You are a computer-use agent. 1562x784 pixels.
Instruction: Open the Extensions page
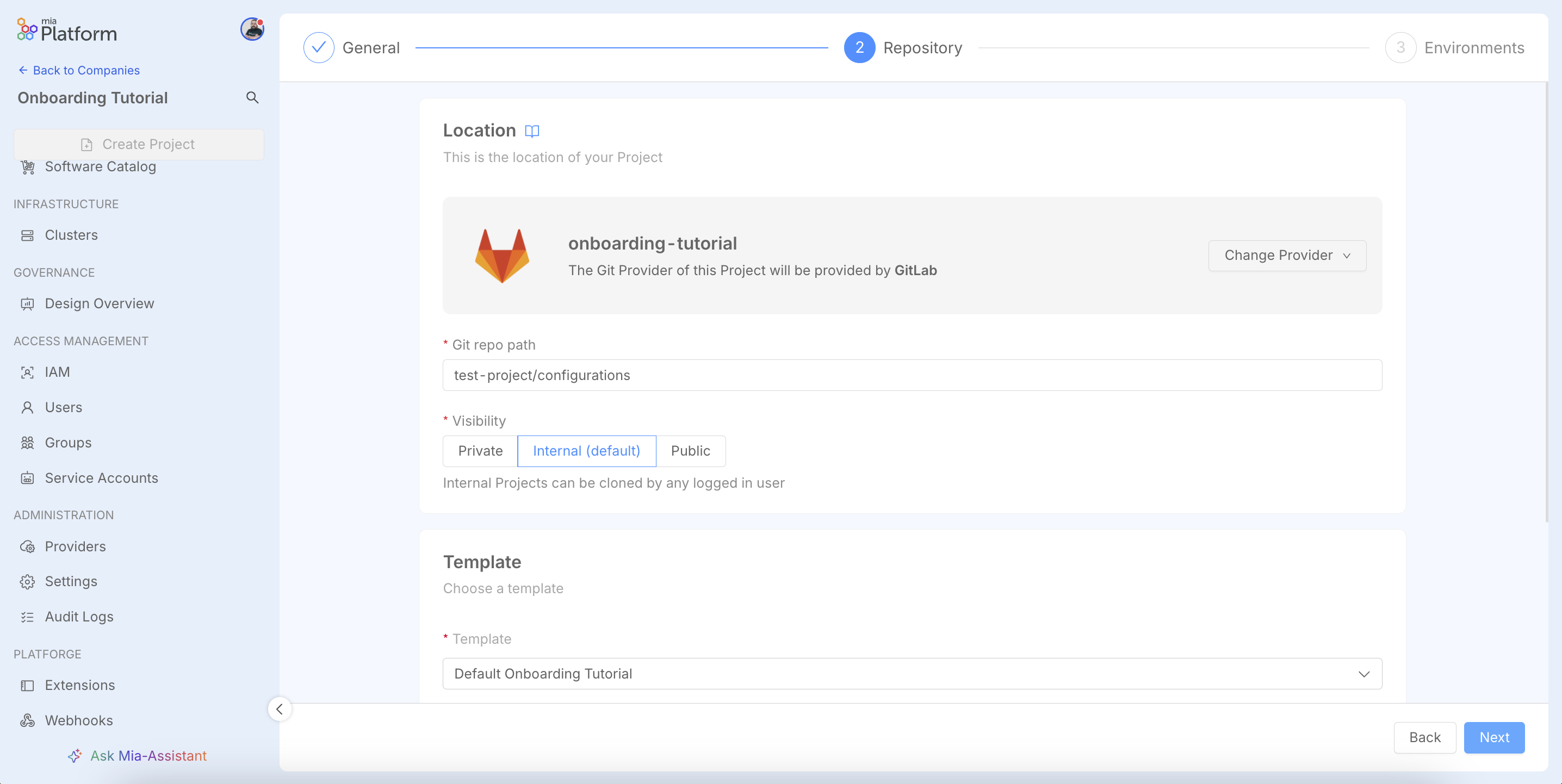tap(80, 686)
